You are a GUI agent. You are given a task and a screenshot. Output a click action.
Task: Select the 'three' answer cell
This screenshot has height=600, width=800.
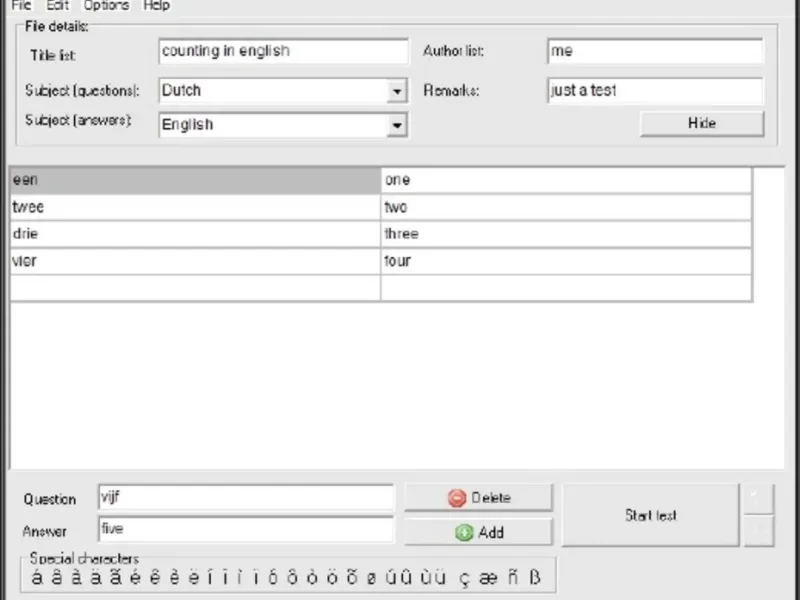click(566, 234)
